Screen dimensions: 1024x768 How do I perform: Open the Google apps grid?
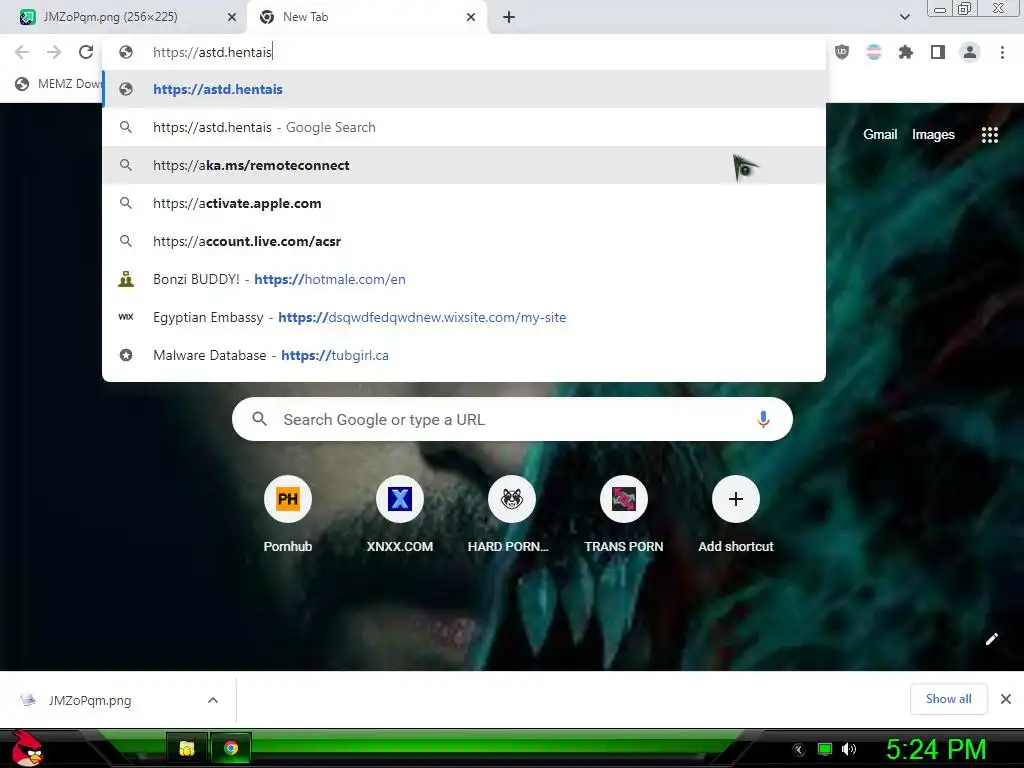pyautogui.click(x=990, y=135)
